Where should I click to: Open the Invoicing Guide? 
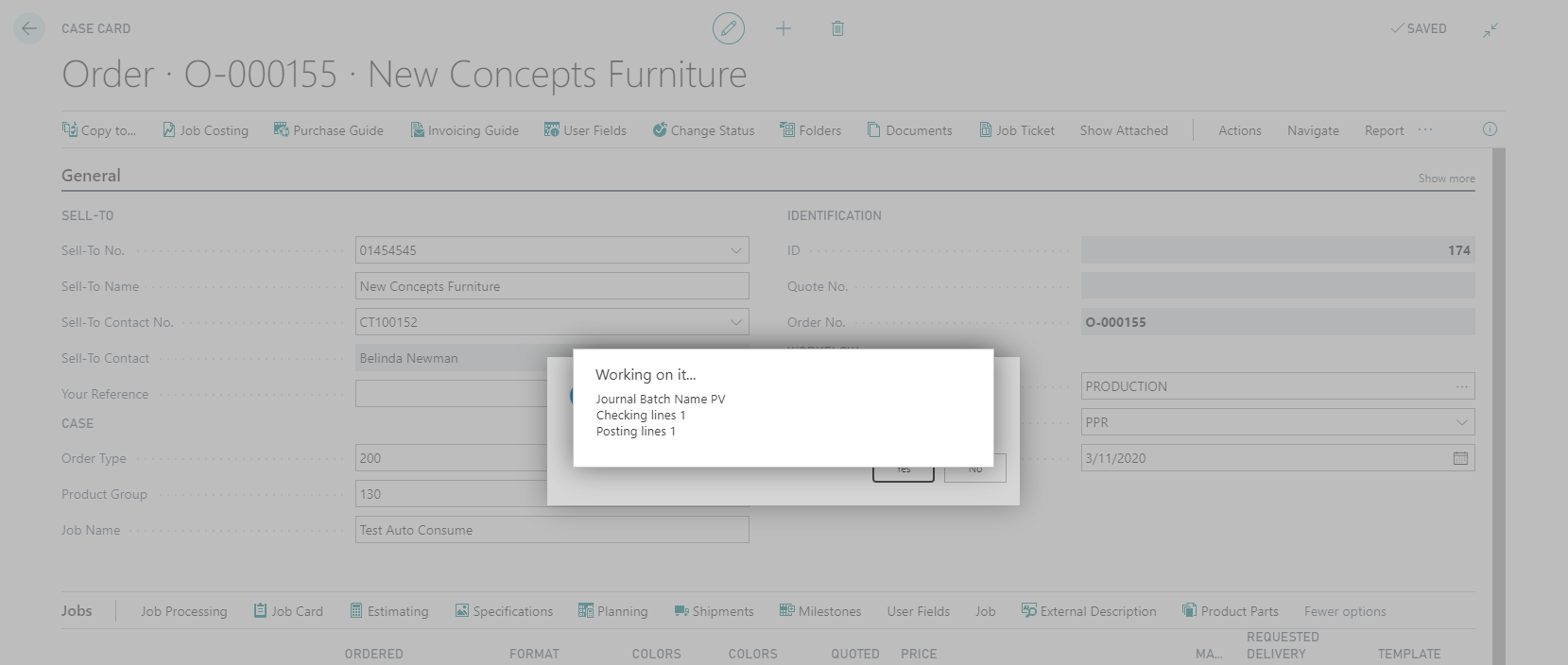(x=464, y=130)
